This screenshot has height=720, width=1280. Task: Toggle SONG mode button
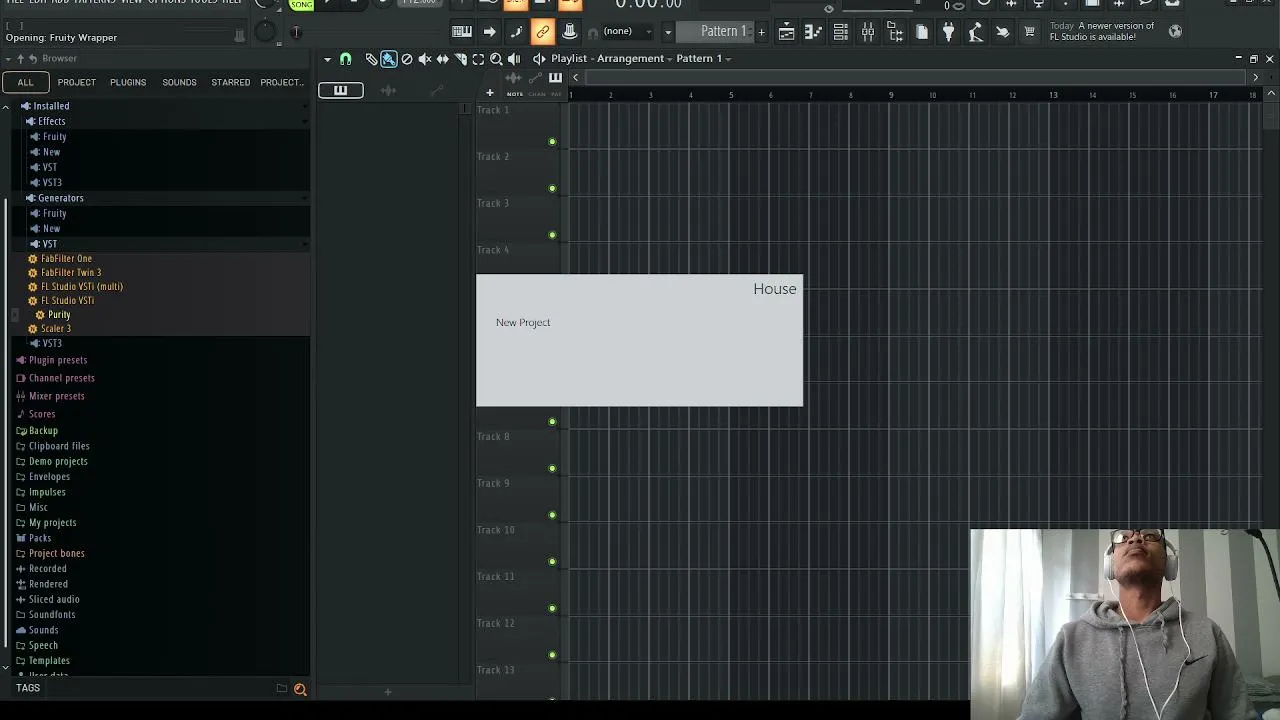(x=301, y=5)
